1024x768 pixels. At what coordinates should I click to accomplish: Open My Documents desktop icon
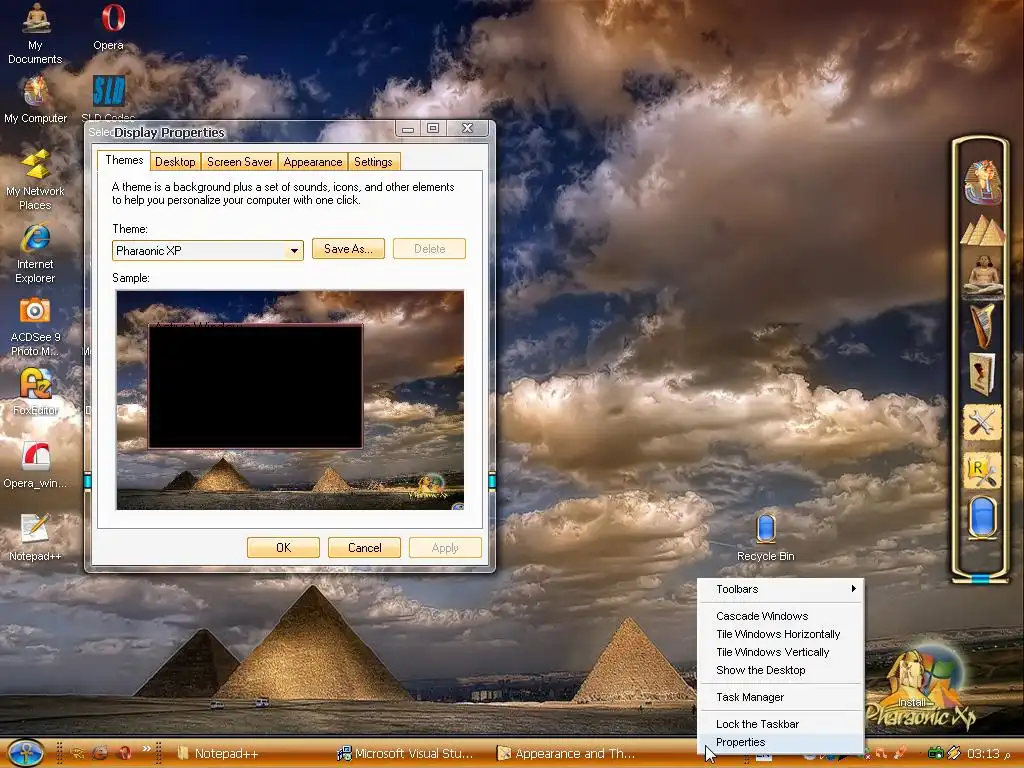pyautogui.click(x=35, y=34)
